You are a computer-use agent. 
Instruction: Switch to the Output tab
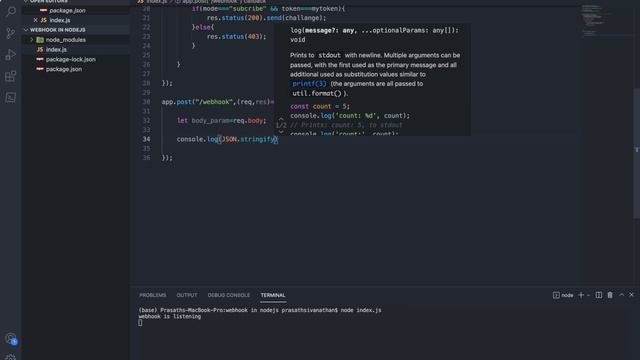click(x=187, y=295)
